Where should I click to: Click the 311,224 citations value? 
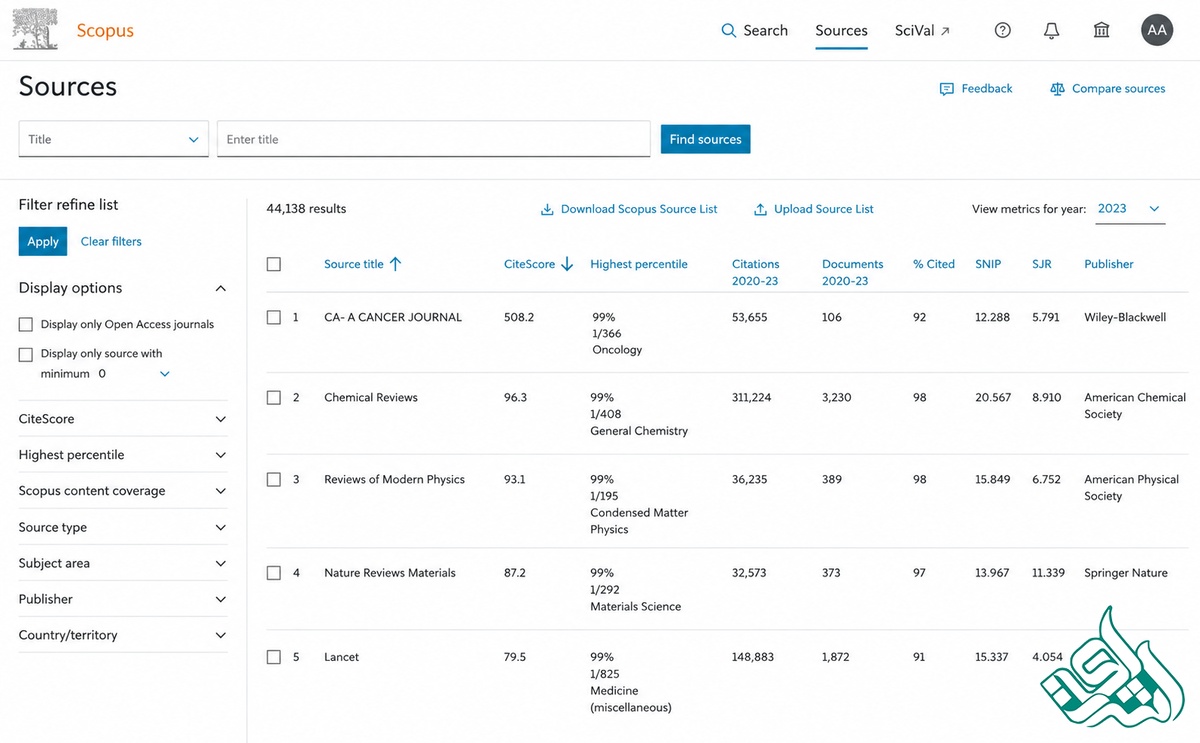pos(752,397)
